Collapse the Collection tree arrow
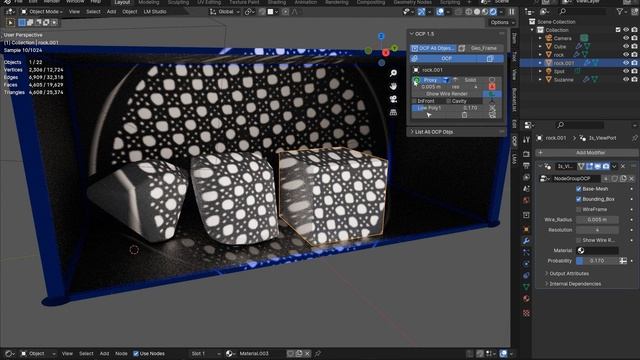640x360 pixels. 532,30
